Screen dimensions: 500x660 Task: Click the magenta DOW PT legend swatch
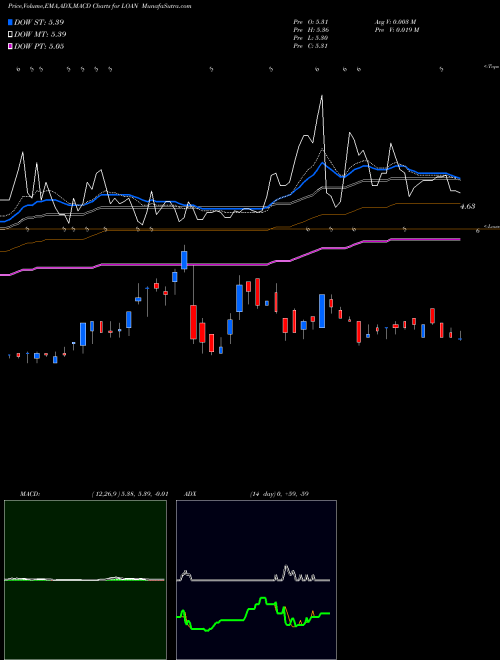click(x=11, y=46)
